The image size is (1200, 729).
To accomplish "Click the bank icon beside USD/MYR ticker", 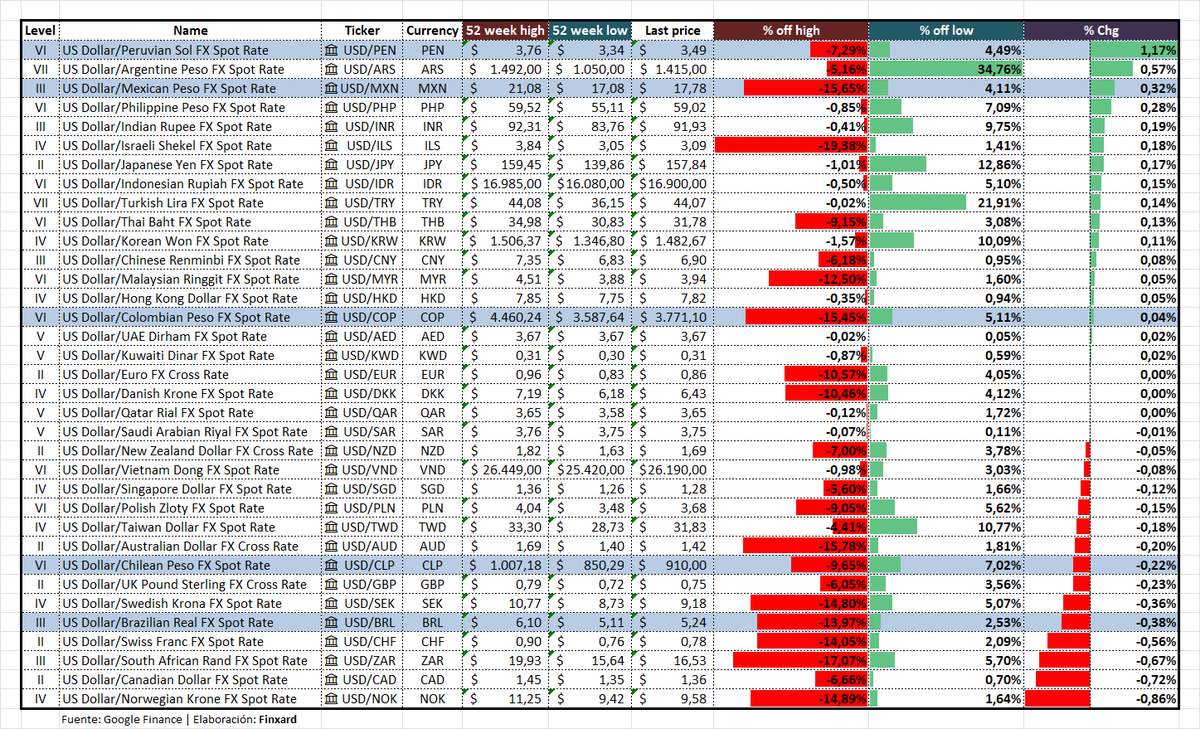I will 332,278.
